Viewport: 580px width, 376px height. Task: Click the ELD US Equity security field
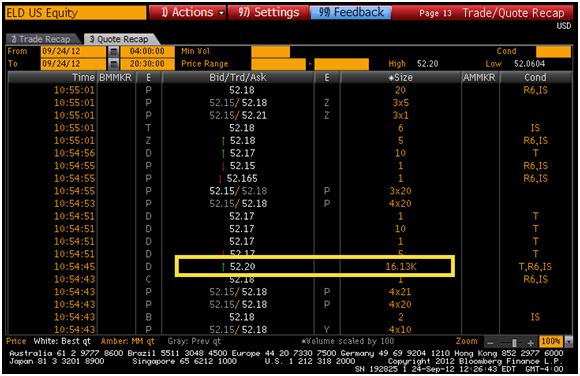(76, 13)
